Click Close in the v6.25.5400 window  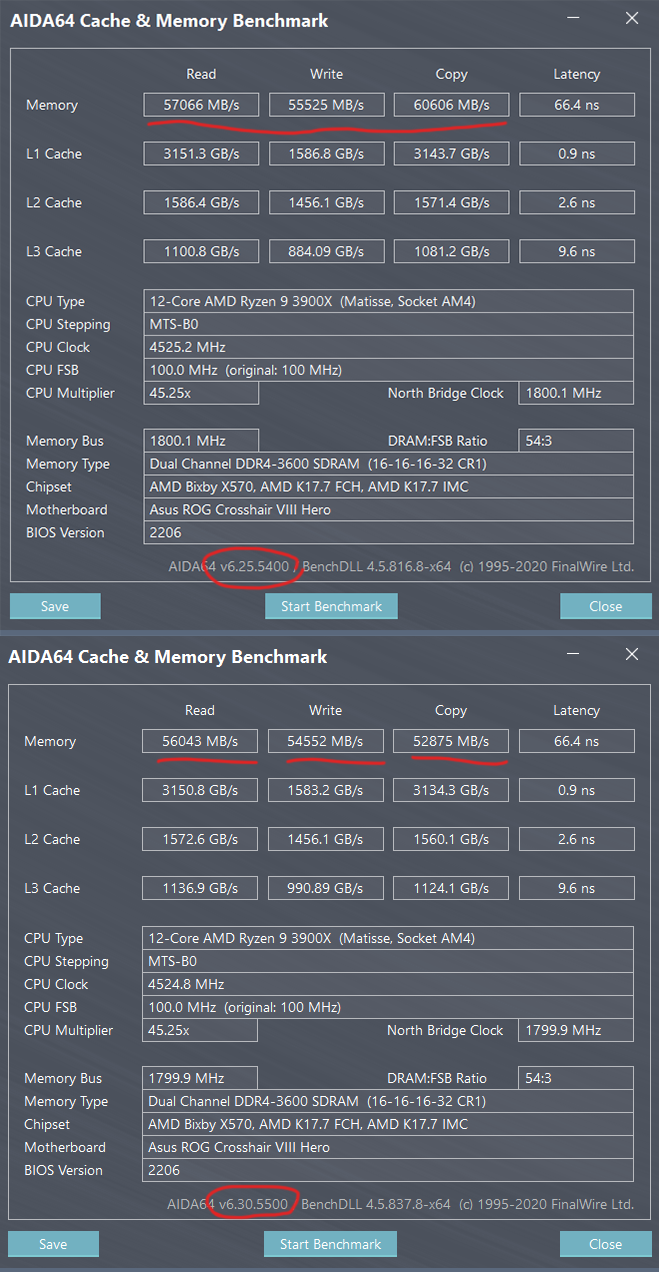pos(606,606)
